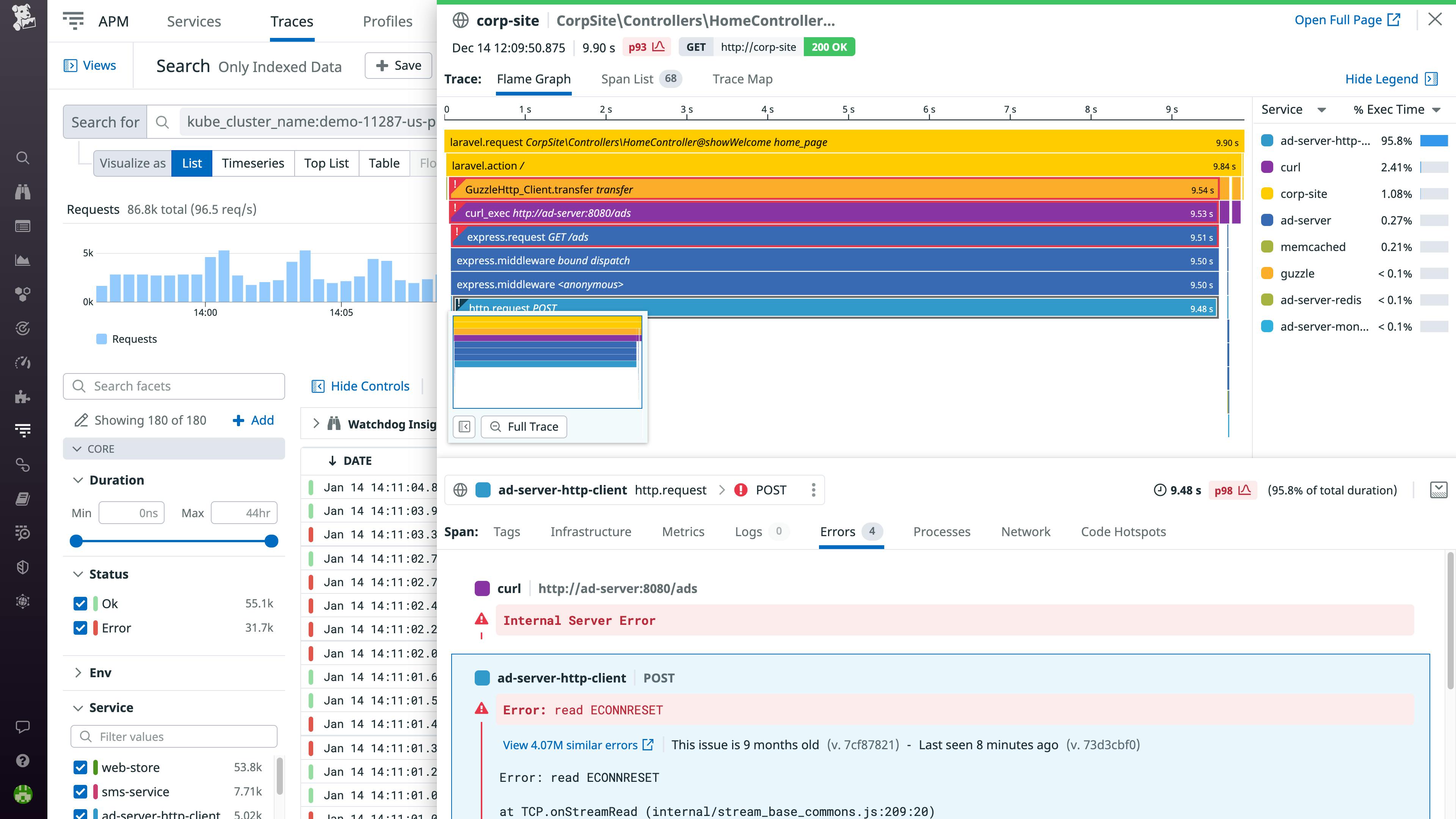
Task: Open Dashboards graph icon in sidebar
Action: (23, 260)
